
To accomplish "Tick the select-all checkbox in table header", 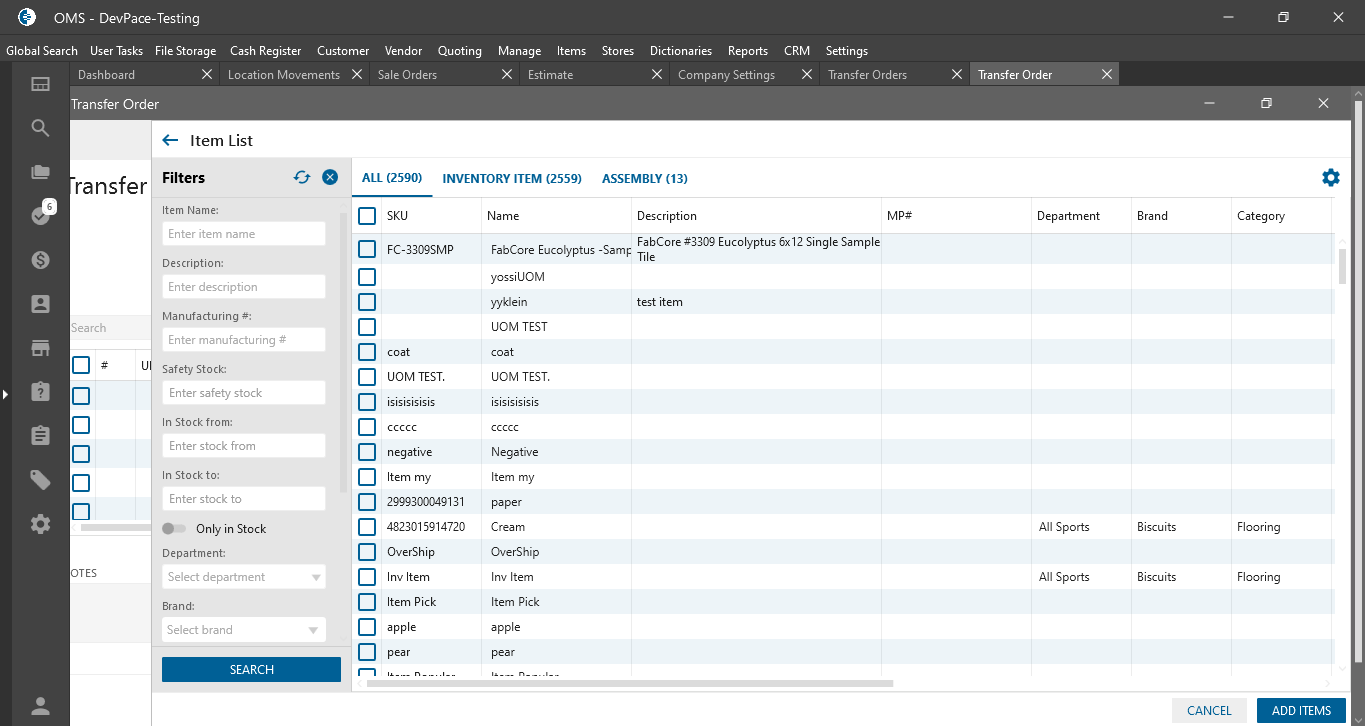I will 367,216.
